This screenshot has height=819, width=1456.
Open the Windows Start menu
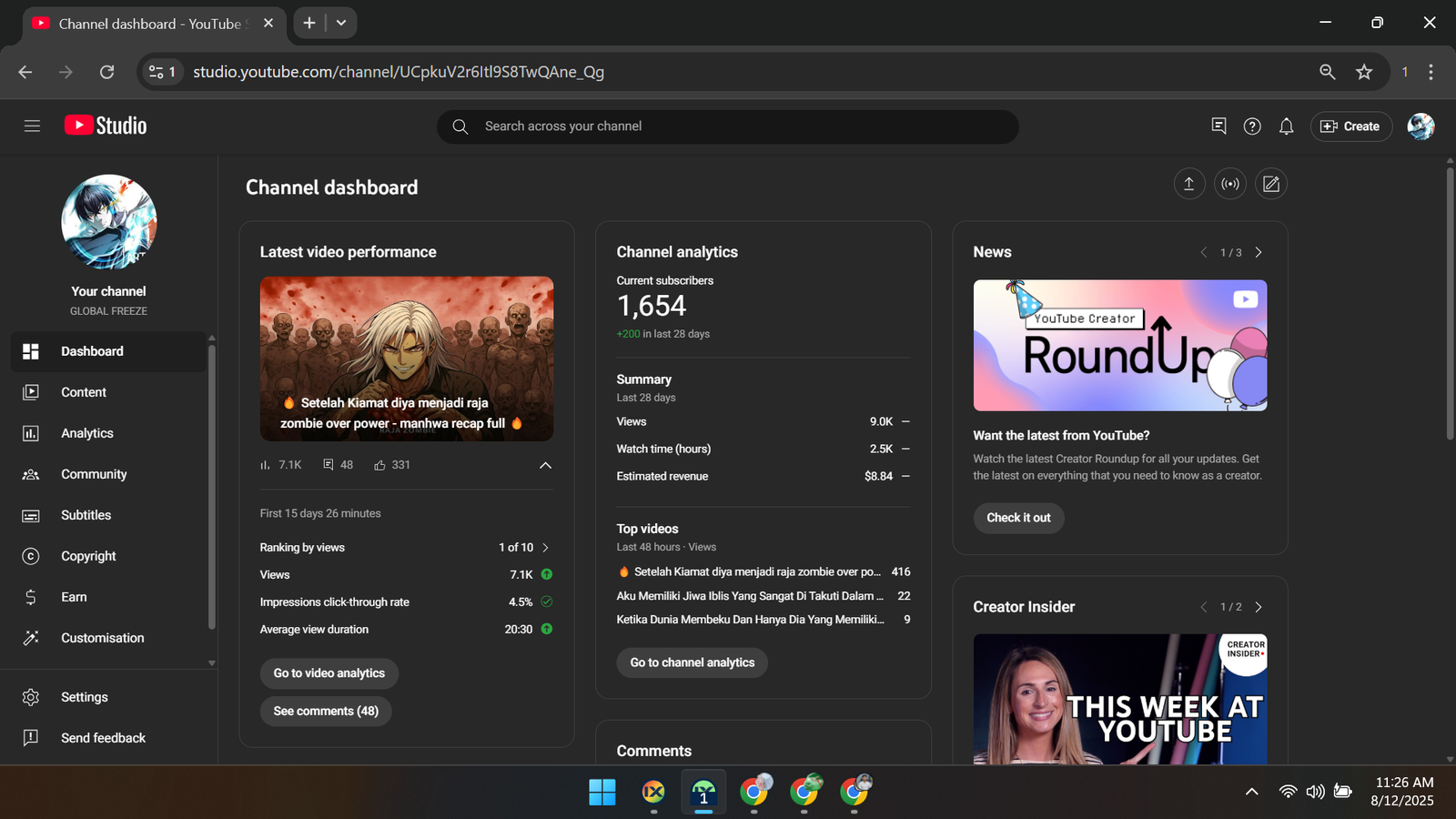[x=602, y=793]
